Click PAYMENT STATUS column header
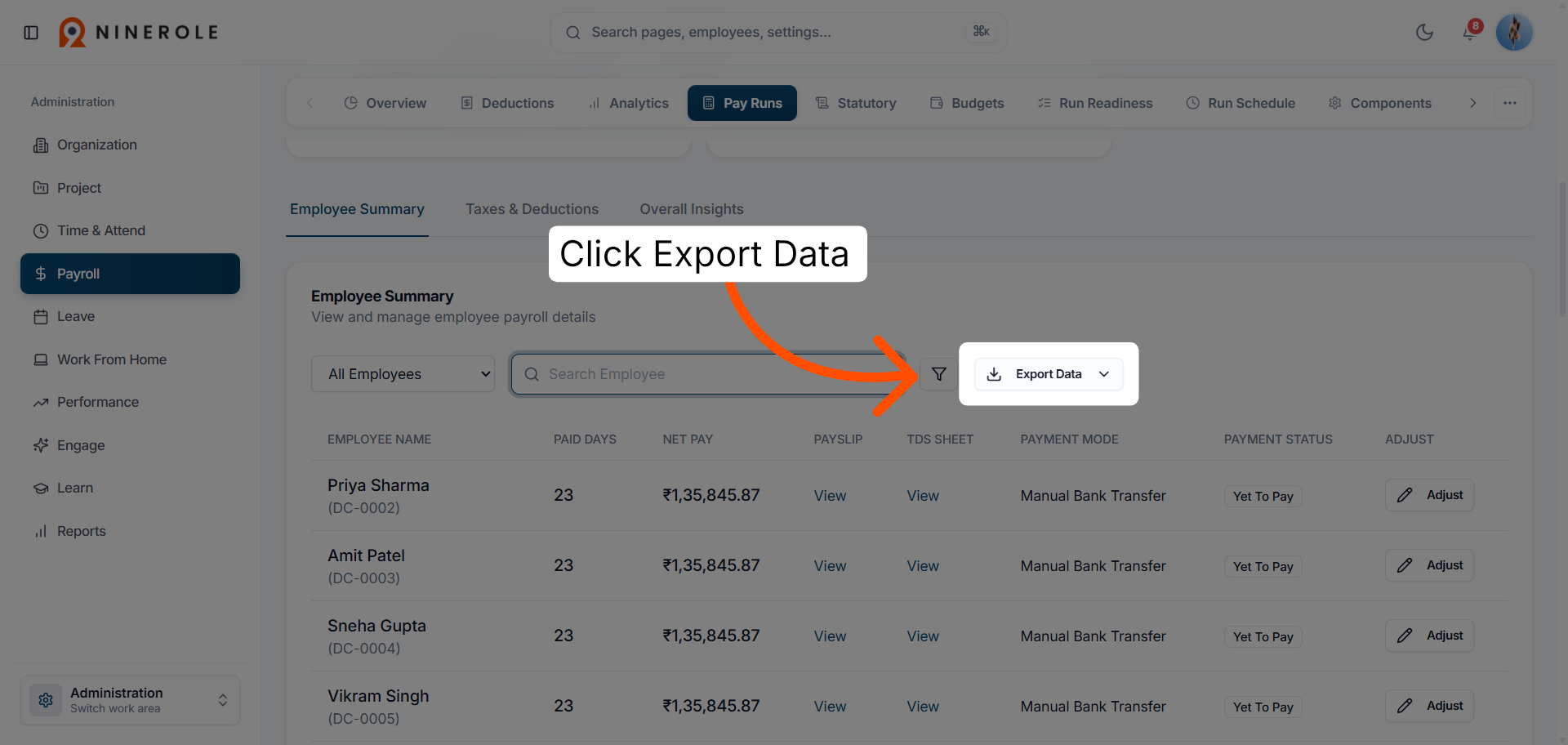Viewport: 1568px width, 745px height. click(1278, 439)
